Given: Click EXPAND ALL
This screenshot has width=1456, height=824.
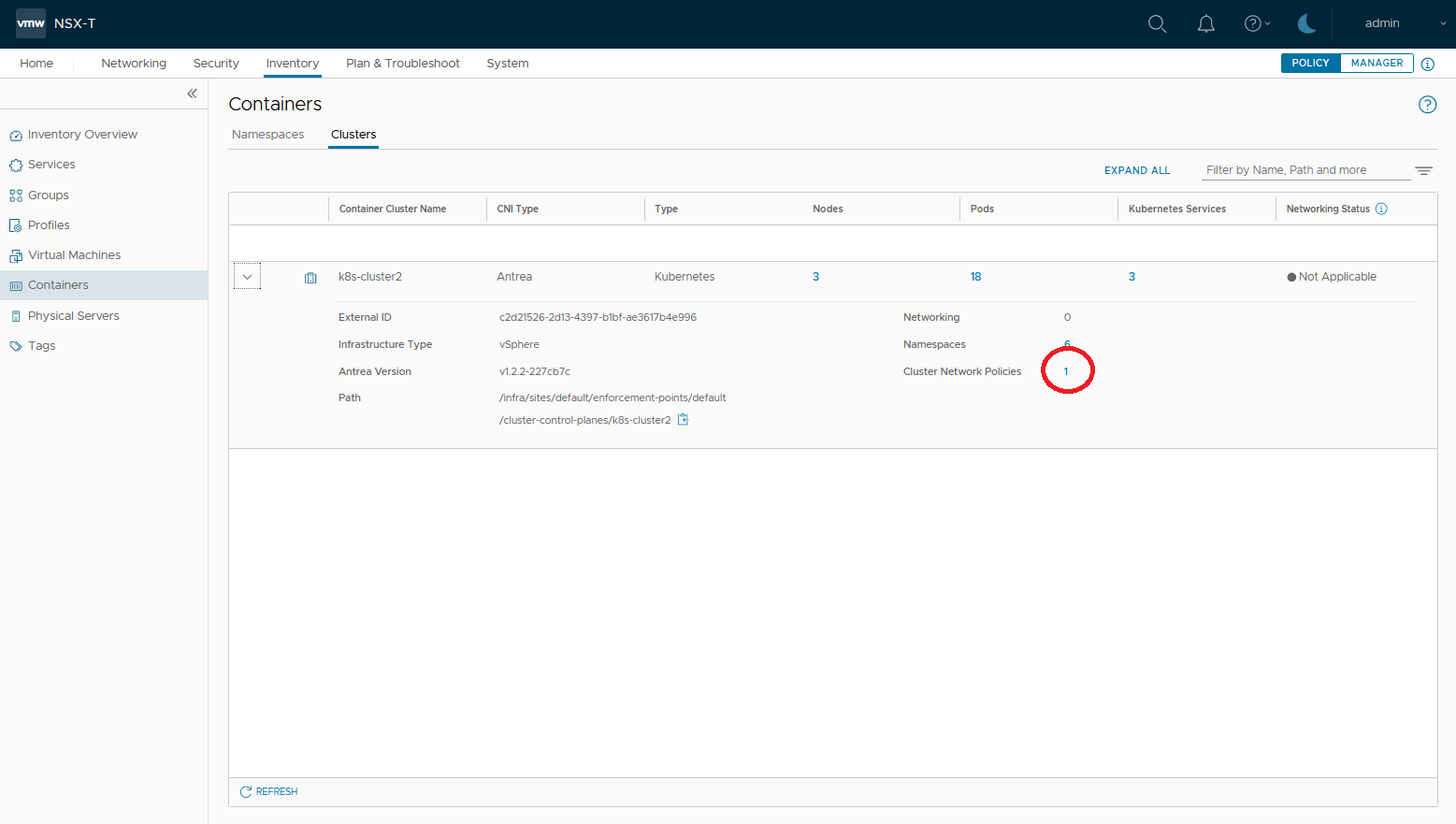Looking at the screenshot, I should [x=1137, y=170].
